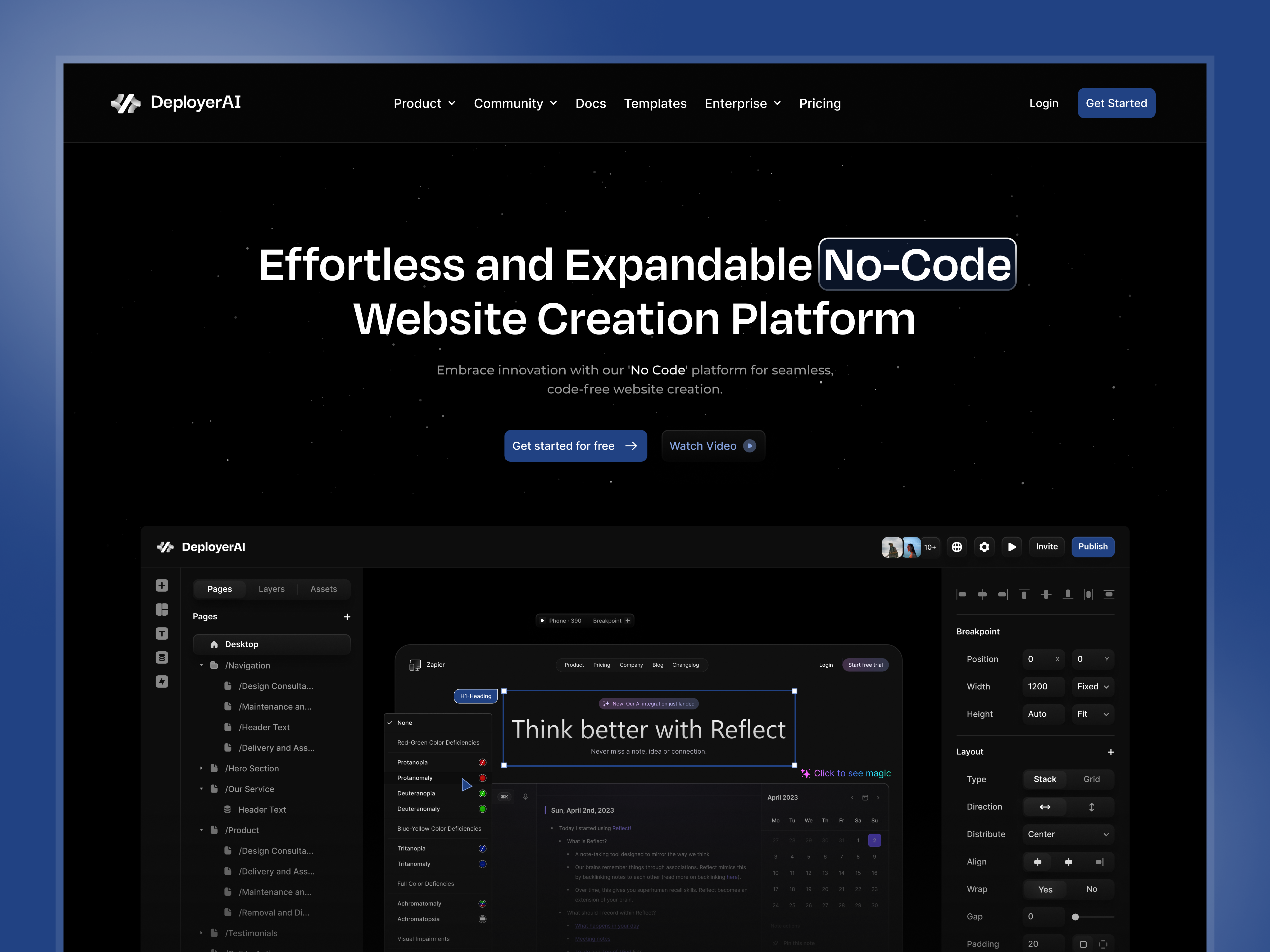Click the database icon in the left toolbar
The height and width of the screenshot is (952, 1270).
coord(161,658)
